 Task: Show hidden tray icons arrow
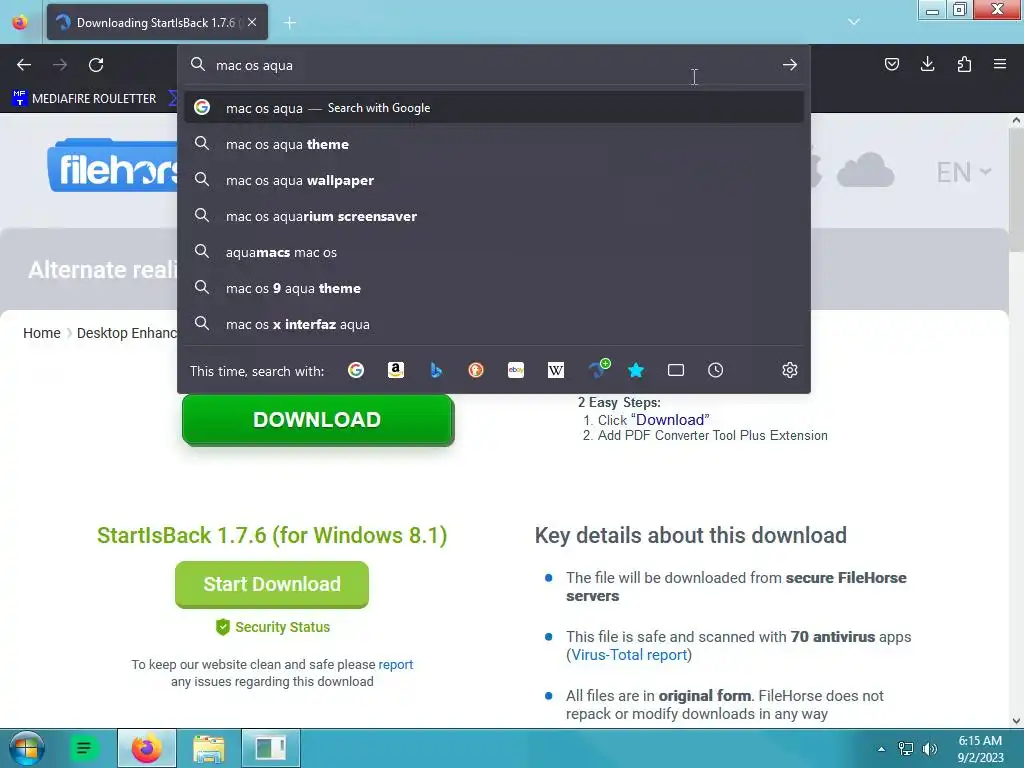(x=881, y=748)
